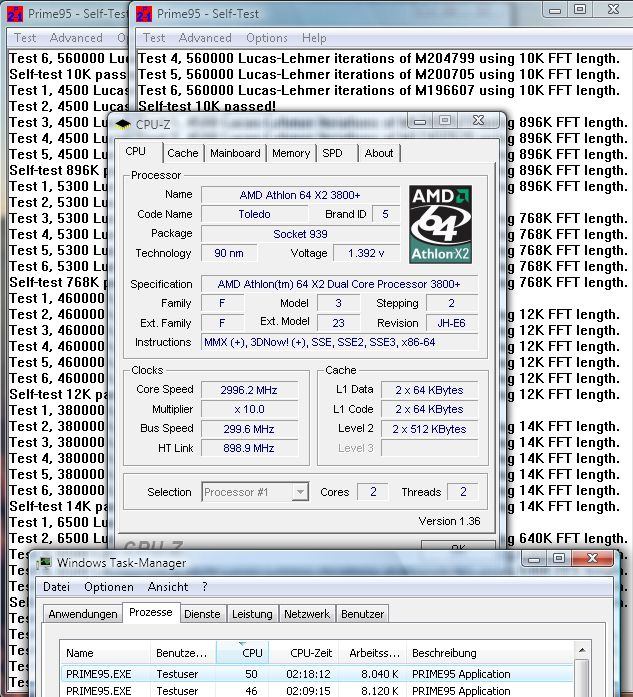Select PRIME95.EXE row with CPU 50

point(316,674)
